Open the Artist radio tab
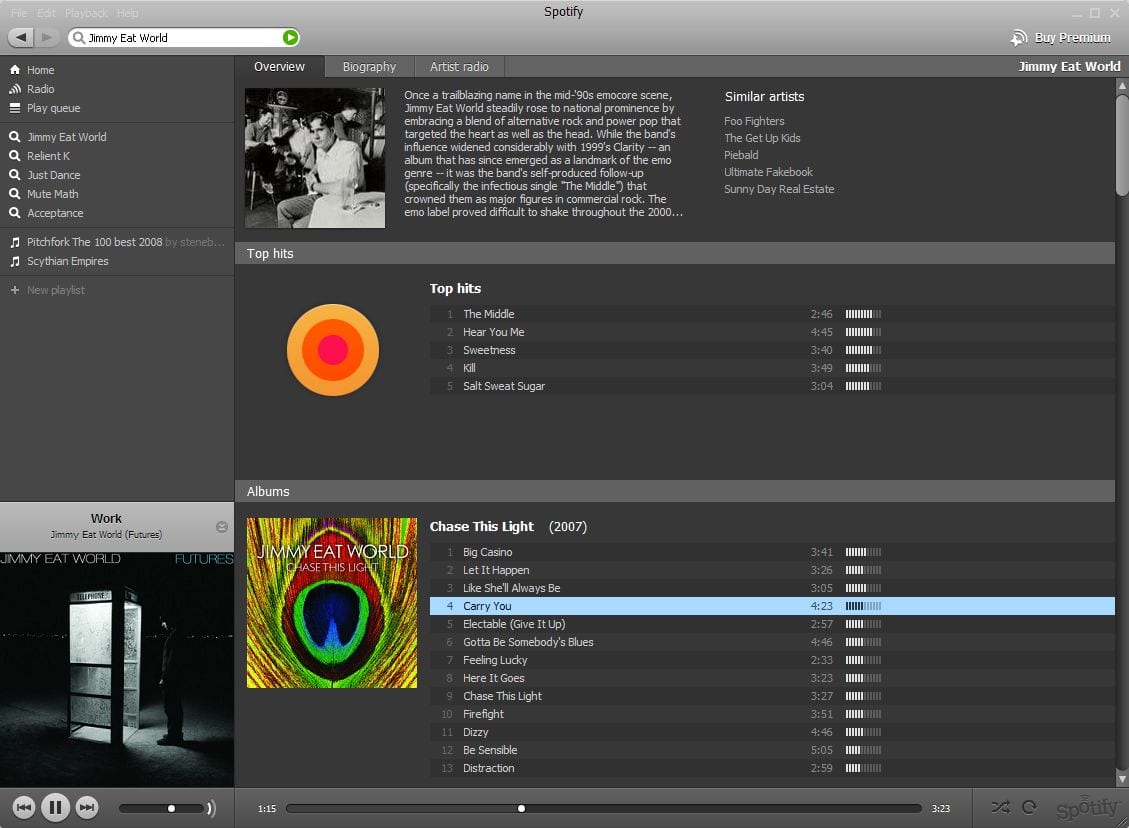The height and width of the screenshot is (828, 1129). click(459, 67)
